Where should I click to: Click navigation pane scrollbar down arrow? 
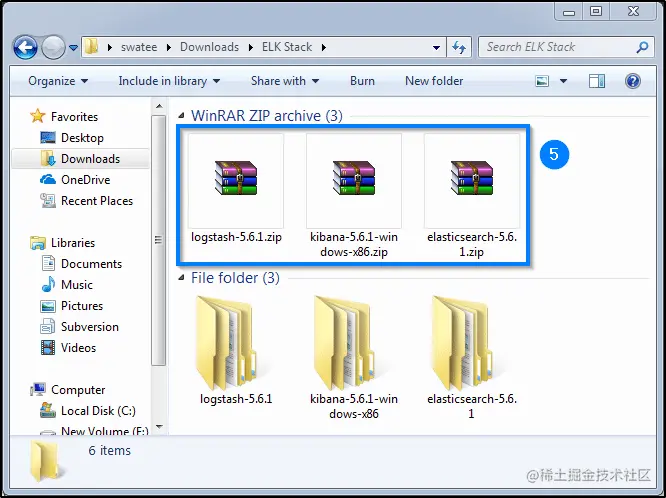coord(159,426)
